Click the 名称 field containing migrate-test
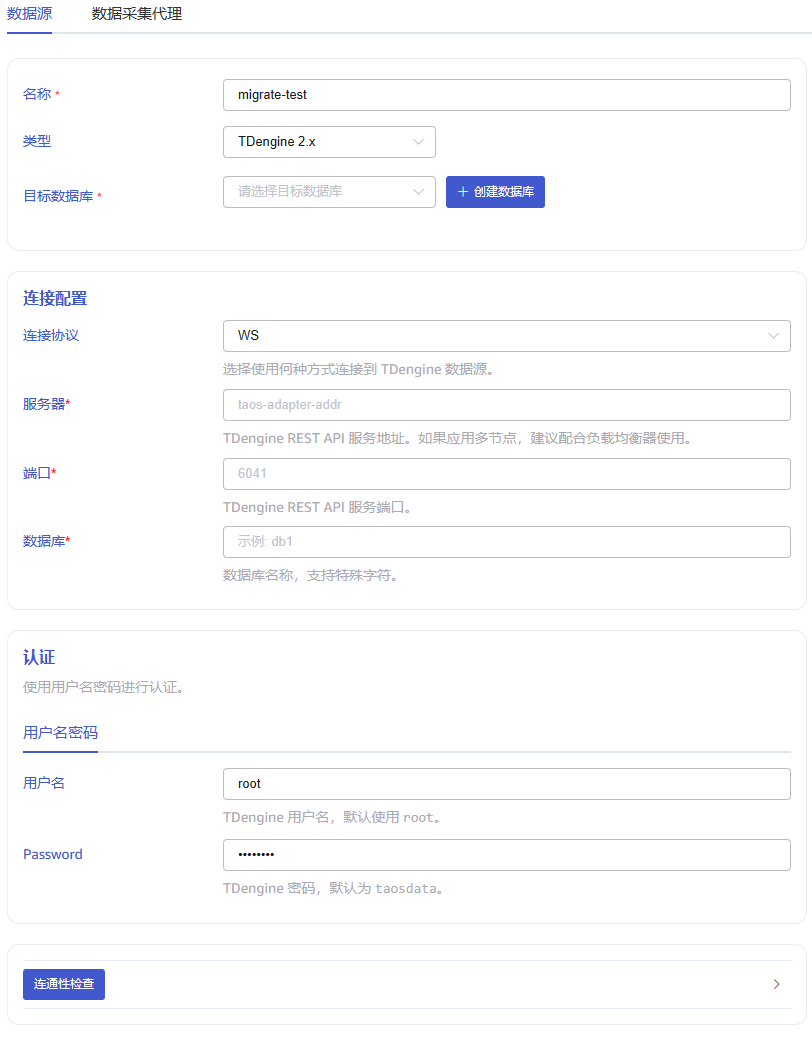The height and width of the screenshot is (1044, 812). click(x=506, y=95)
